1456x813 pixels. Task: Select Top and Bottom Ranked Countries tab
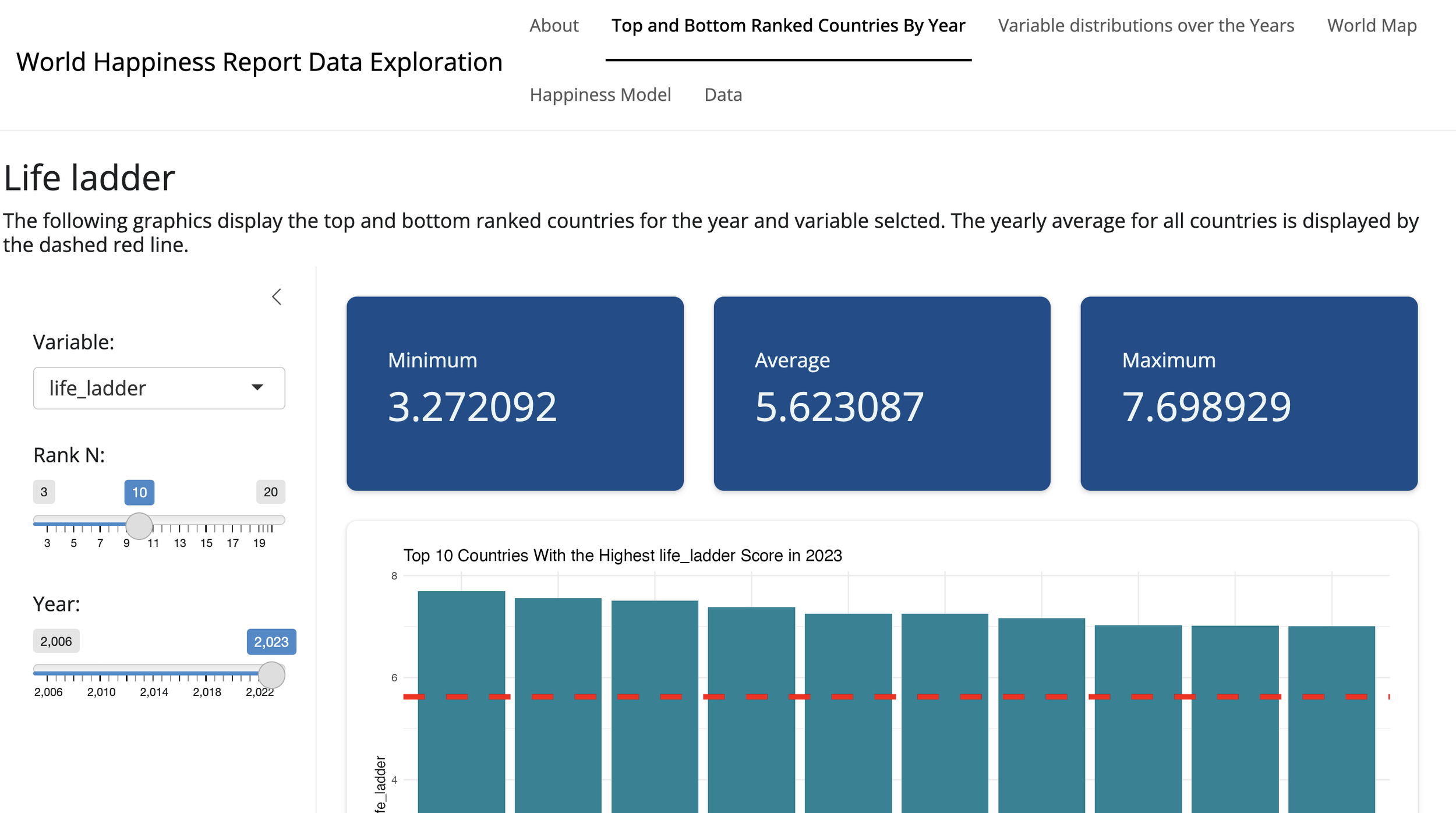[788, 26]
